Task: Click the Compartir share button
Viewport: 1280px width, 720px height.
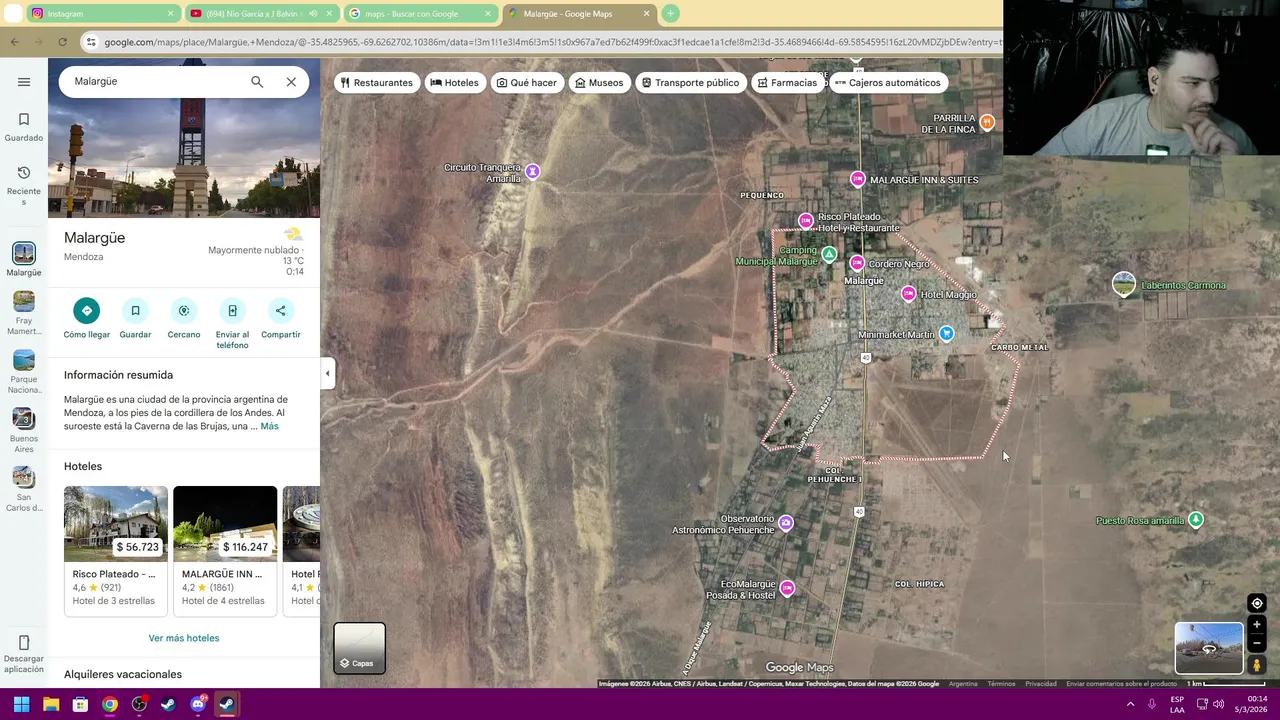Action: 281,320
